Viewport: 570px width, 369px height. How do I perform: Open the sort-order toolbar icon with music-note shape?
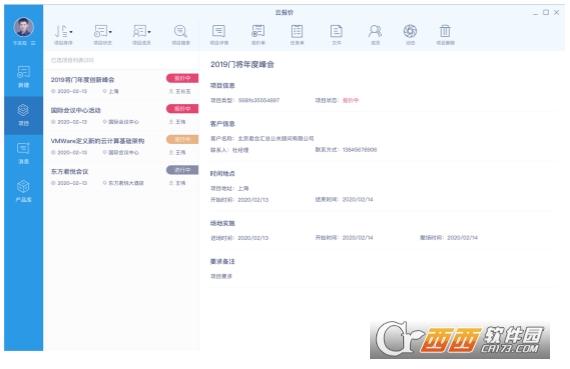tap(61, 31)
